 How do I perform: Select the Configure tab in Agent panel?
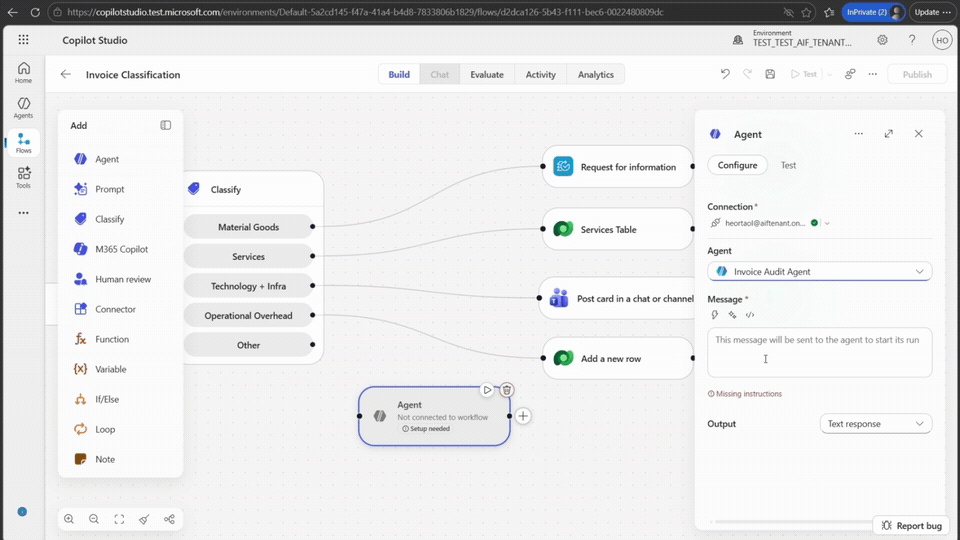click(737, 165)
